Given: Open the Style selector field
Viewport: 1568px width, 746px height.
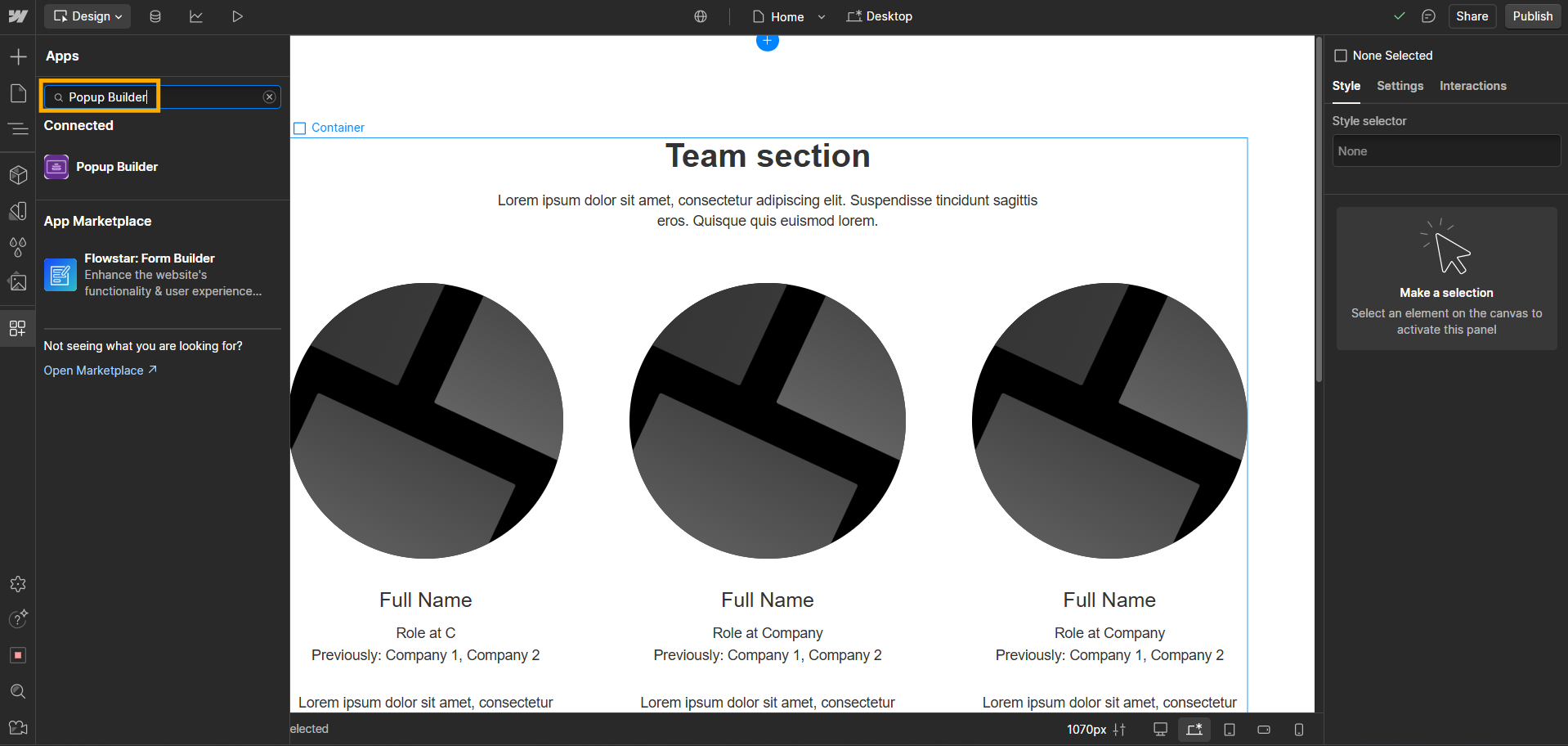Looking at the screenshot, I should pos(1445,151).
